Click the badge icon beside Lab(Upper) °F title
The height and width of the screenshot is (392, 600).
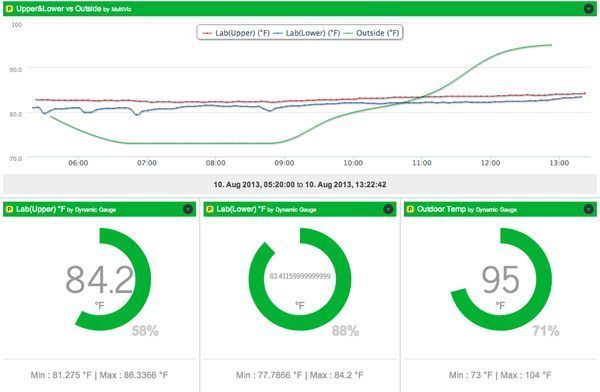click(10, 209)
